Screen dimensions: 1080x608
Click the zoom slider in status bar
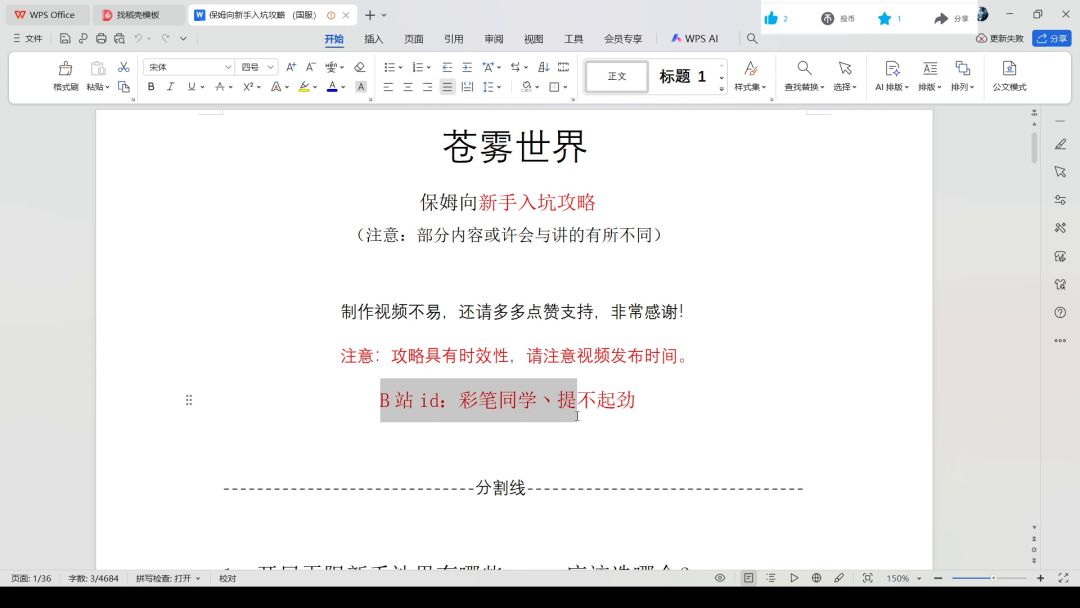[988, 578]
